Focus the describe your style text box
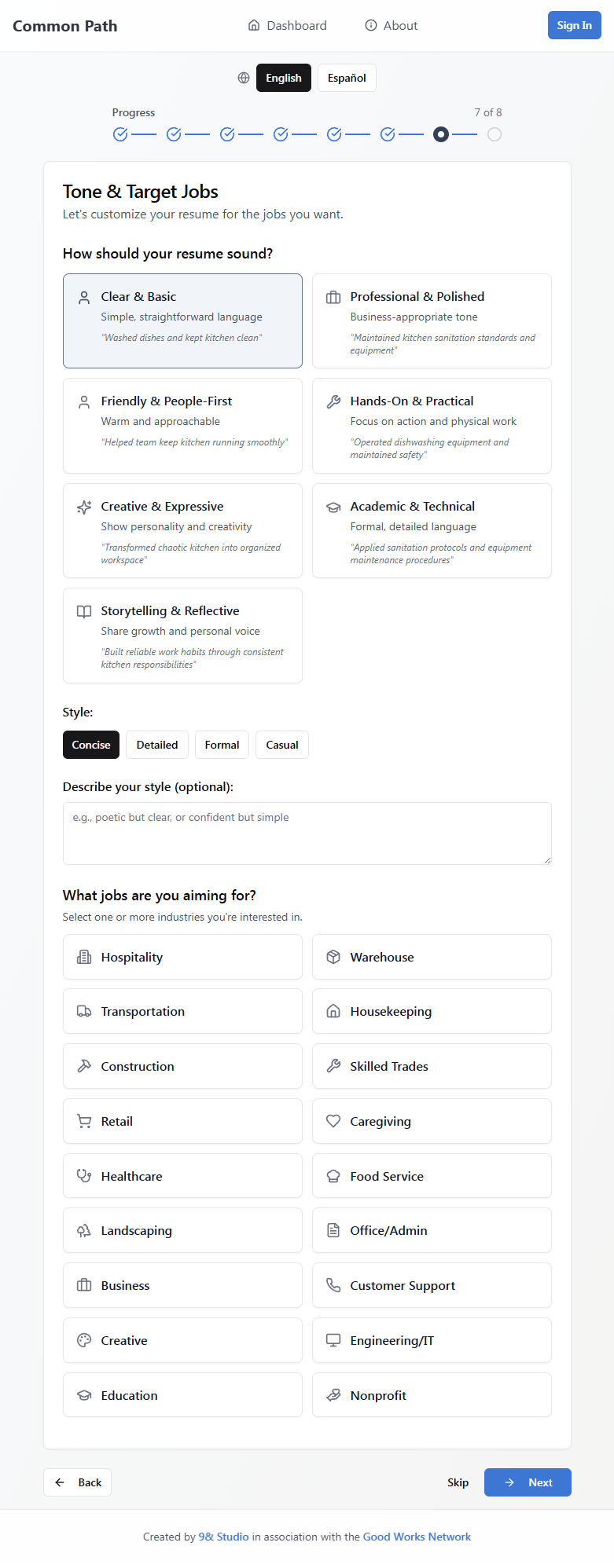The image size is (614, 1568). [307, 833]
